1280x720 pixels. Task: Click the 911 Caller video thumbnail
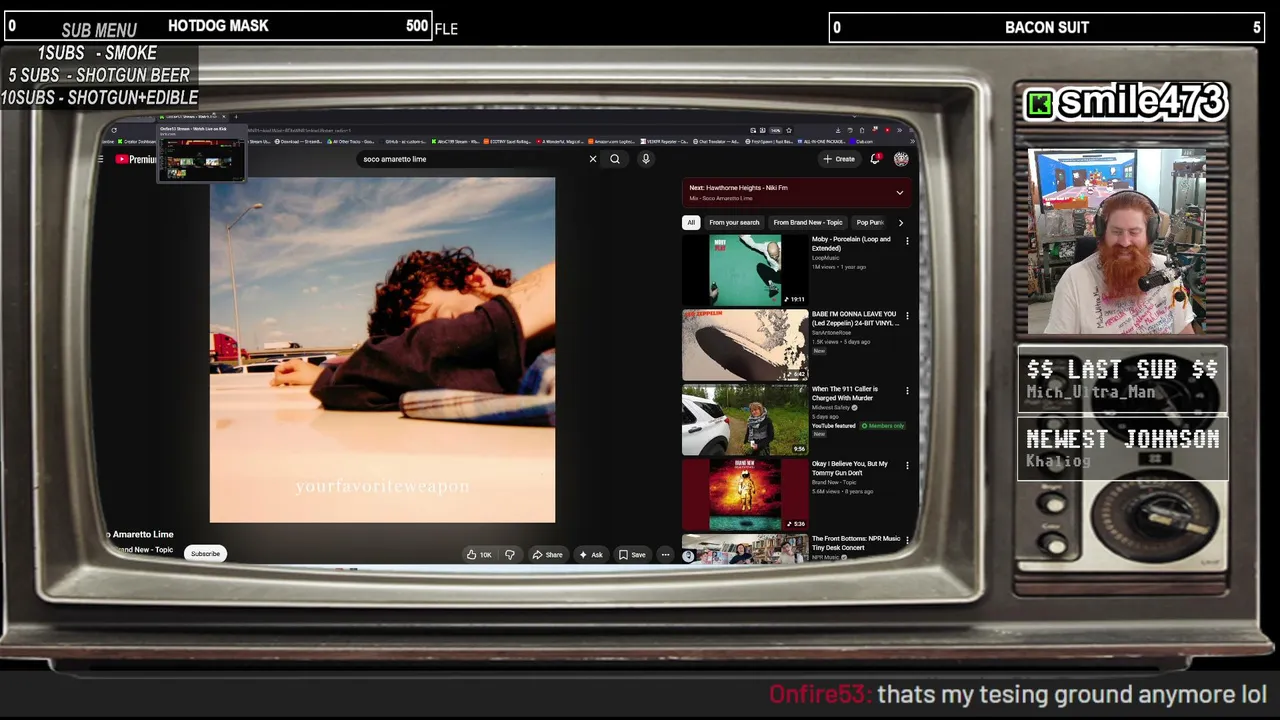(745, 420)
